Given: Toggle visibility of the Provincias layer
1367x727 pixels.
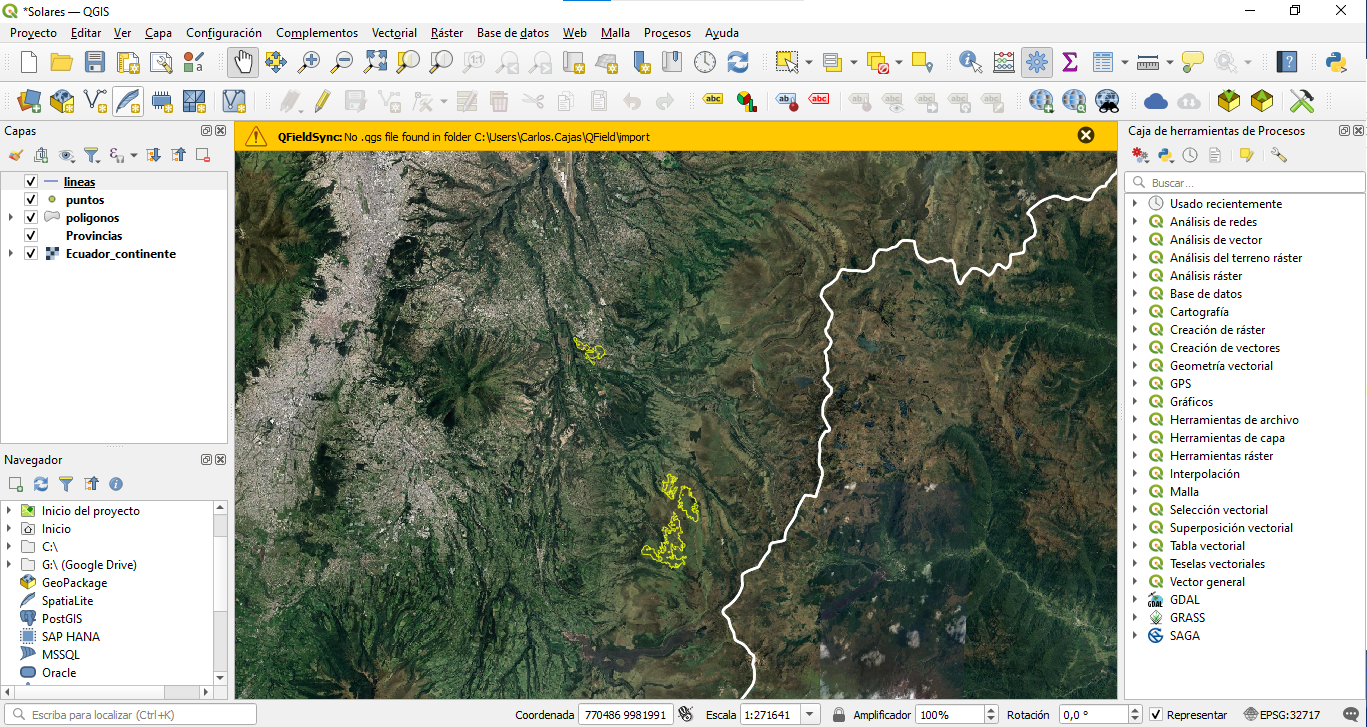Looking at the screenshot, I should coord(30,236).
